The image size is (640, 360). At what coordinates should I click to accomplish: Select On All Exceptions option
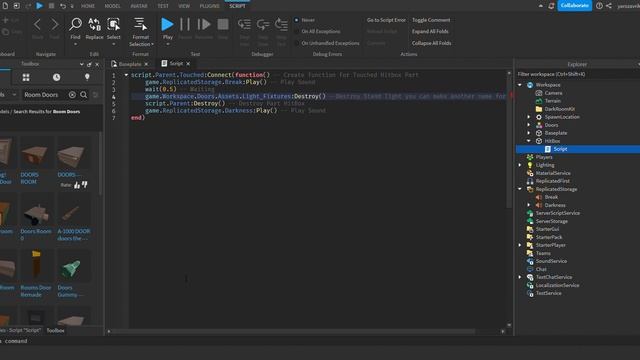[x=296, y=31]
